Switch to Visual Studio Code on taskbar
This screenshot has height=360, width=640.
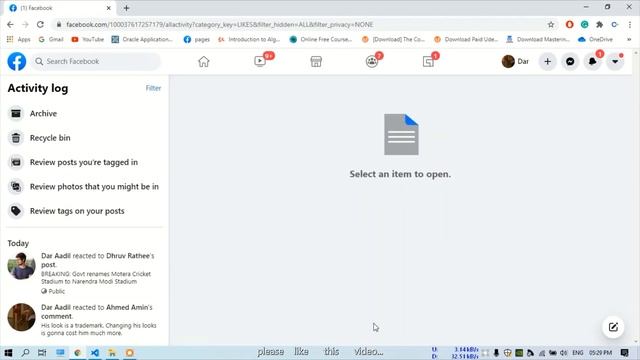pos(95,353)
